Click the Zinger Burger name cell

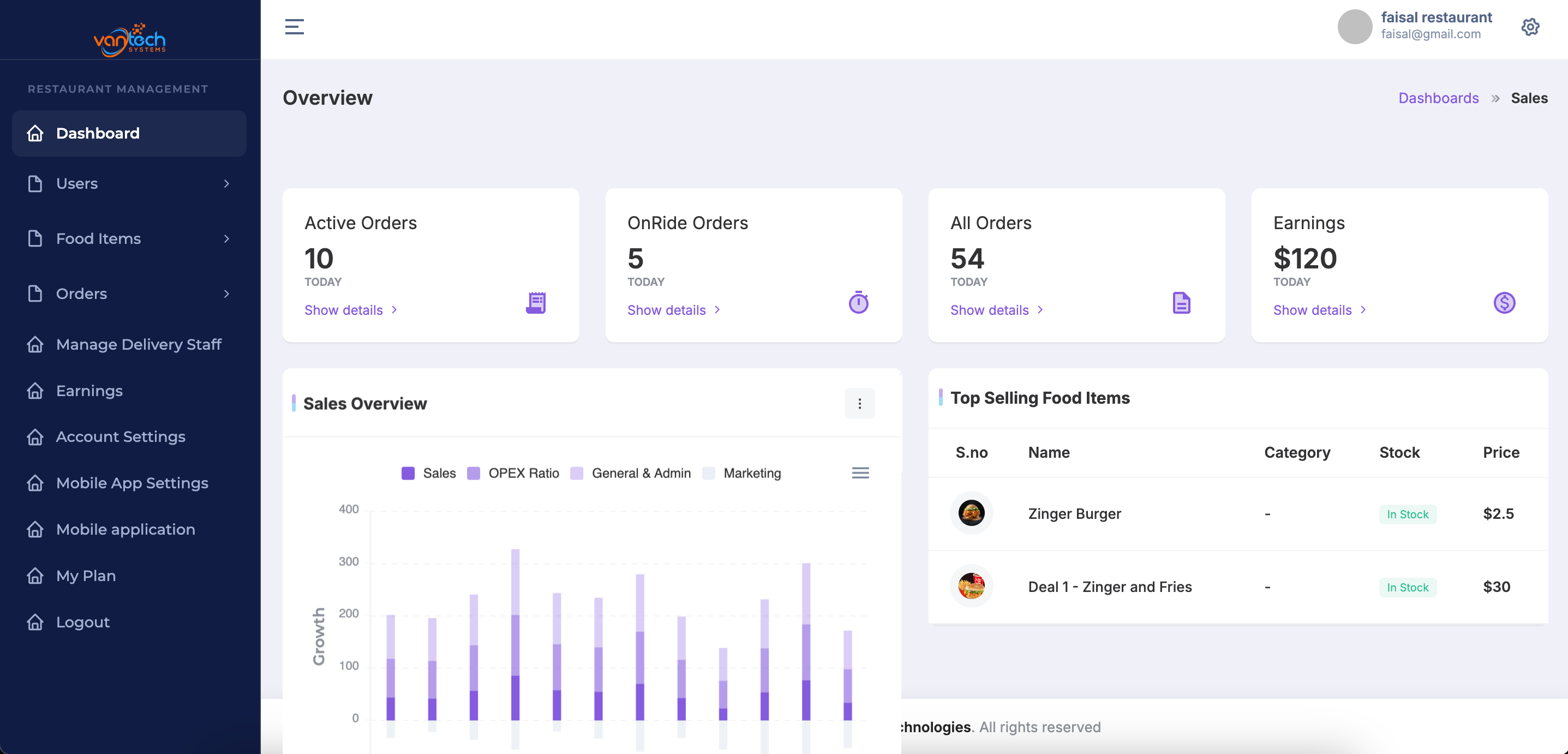(x=1074, y=513)
